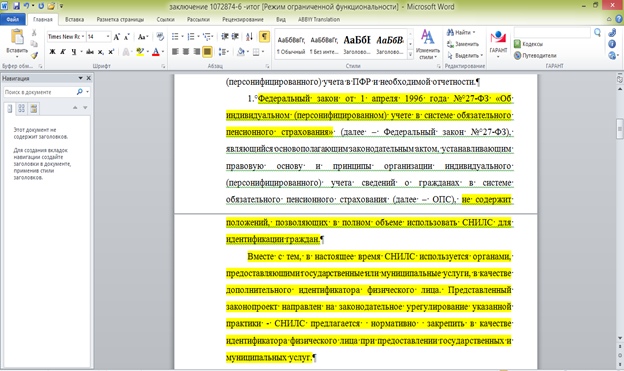Apply paragraph shading fill color
This screenshot has height=371, width=624.
point(240,52)
